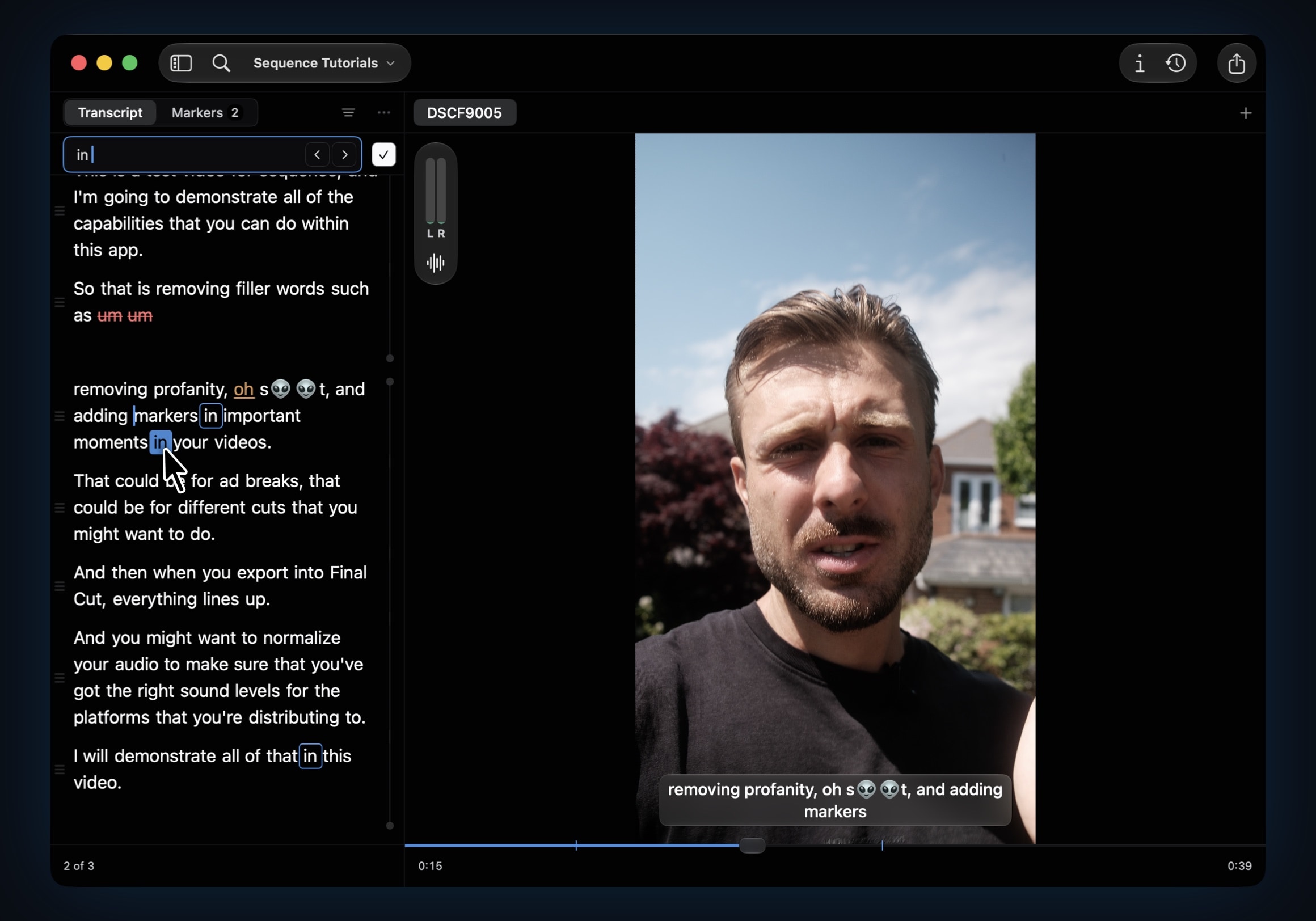The image size is (1316, 921).
Task: Select the DSCF9005 clip tab
Action: point(464,113)
